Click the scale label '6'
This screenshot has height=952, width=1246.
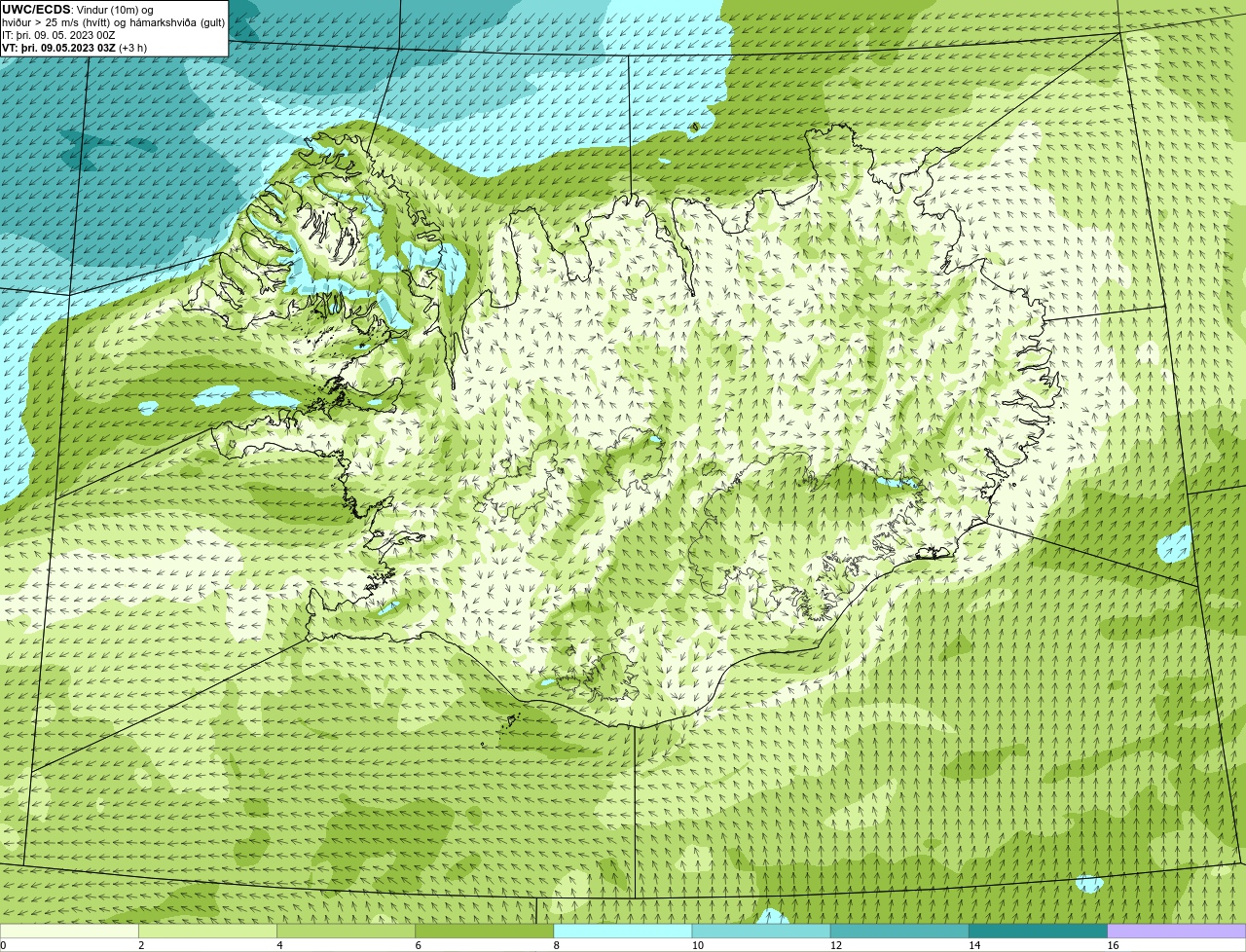(418, 945)
